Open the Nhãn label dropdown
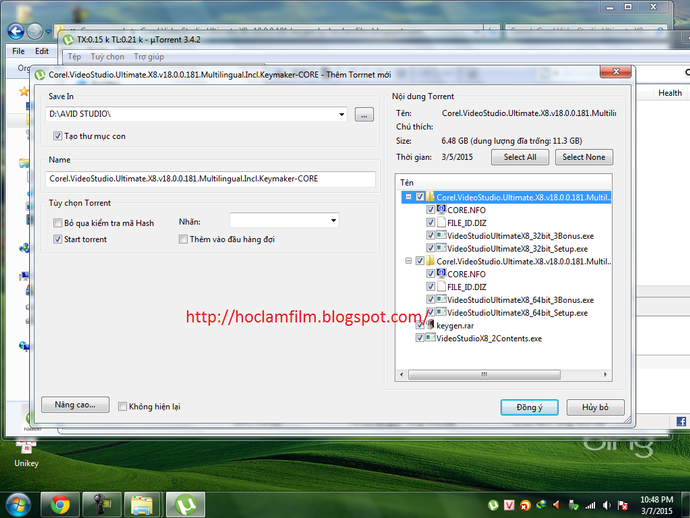 [334, 220]
